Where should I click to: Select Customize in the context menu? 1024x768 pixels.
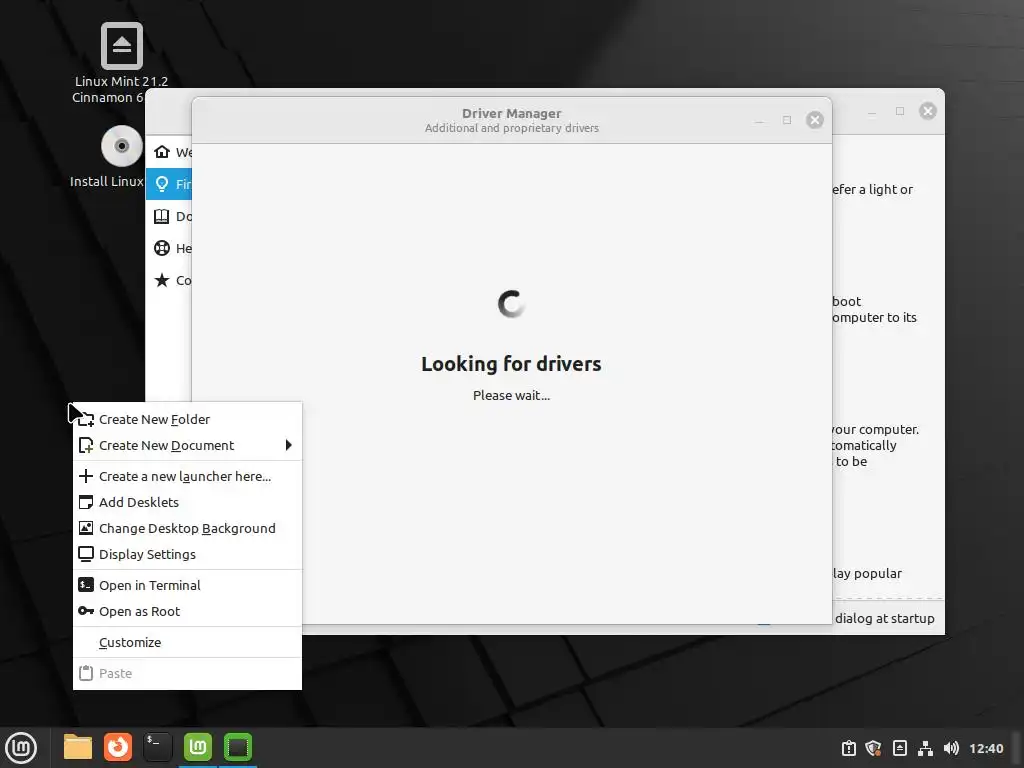187,643
